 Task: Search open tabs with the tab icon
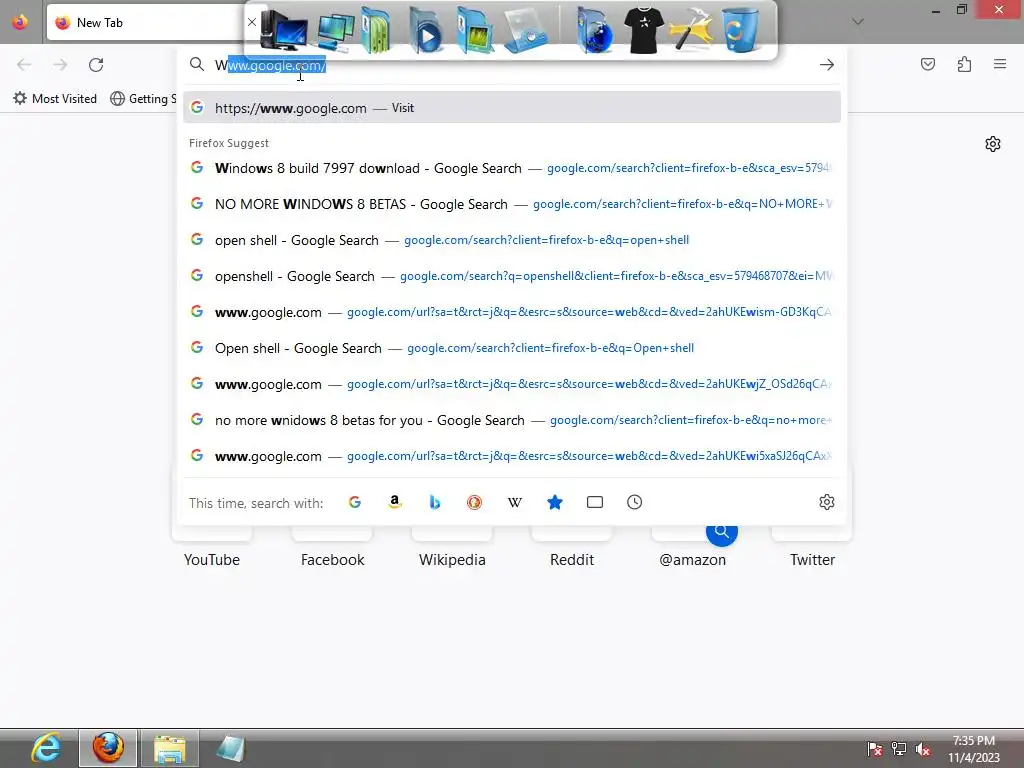click(x=594, y=502)
